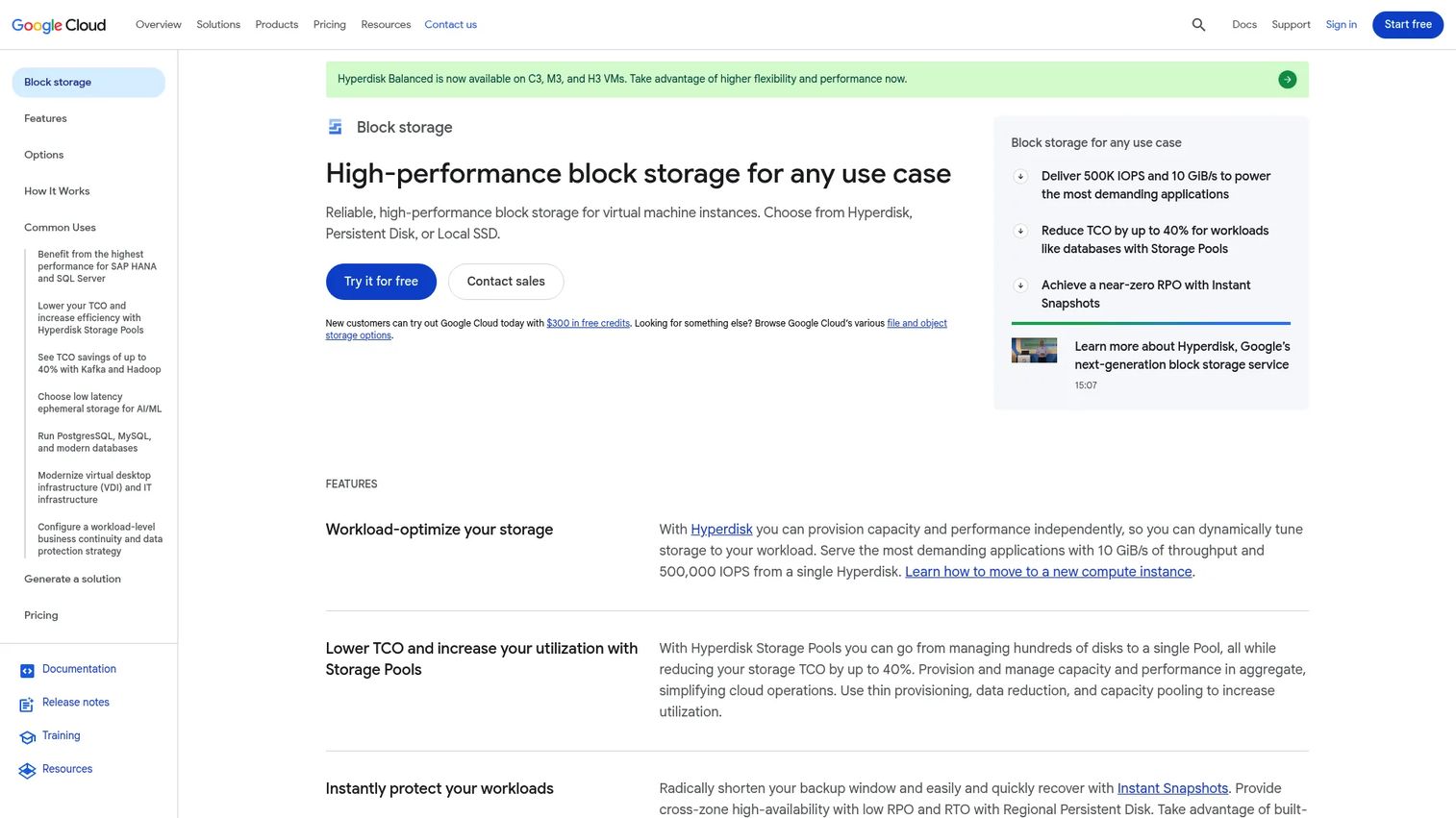Screen dimensions: 1456x818
Task: Click the Sign in link
Action: (1342, 25)
